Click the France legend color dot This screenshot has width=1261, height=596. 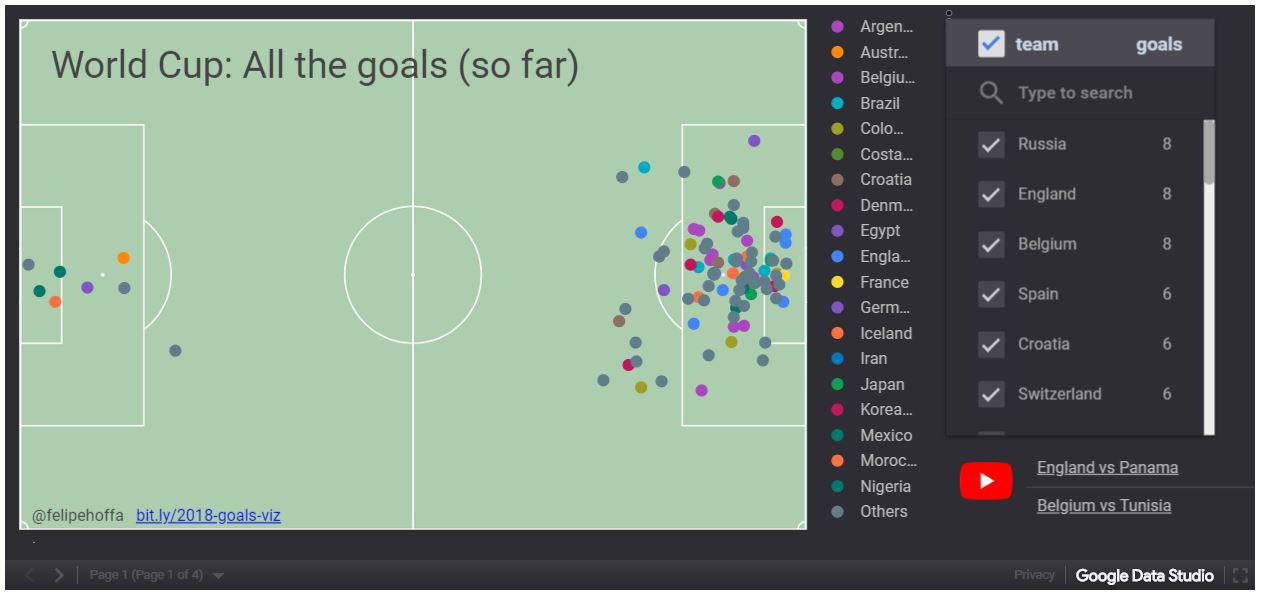pos(838,283)
